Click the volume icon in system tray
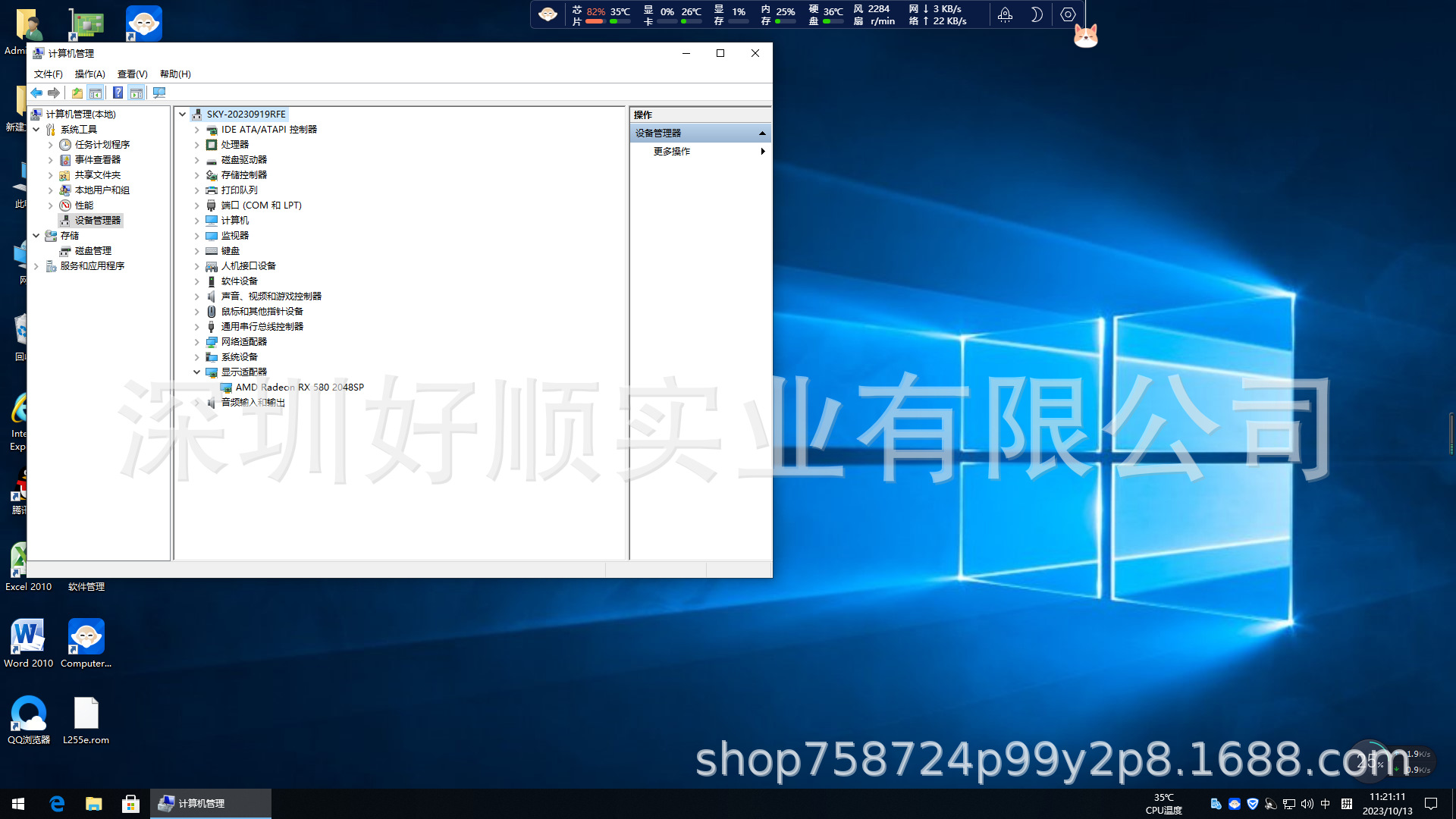 (x=1307, y=804)
